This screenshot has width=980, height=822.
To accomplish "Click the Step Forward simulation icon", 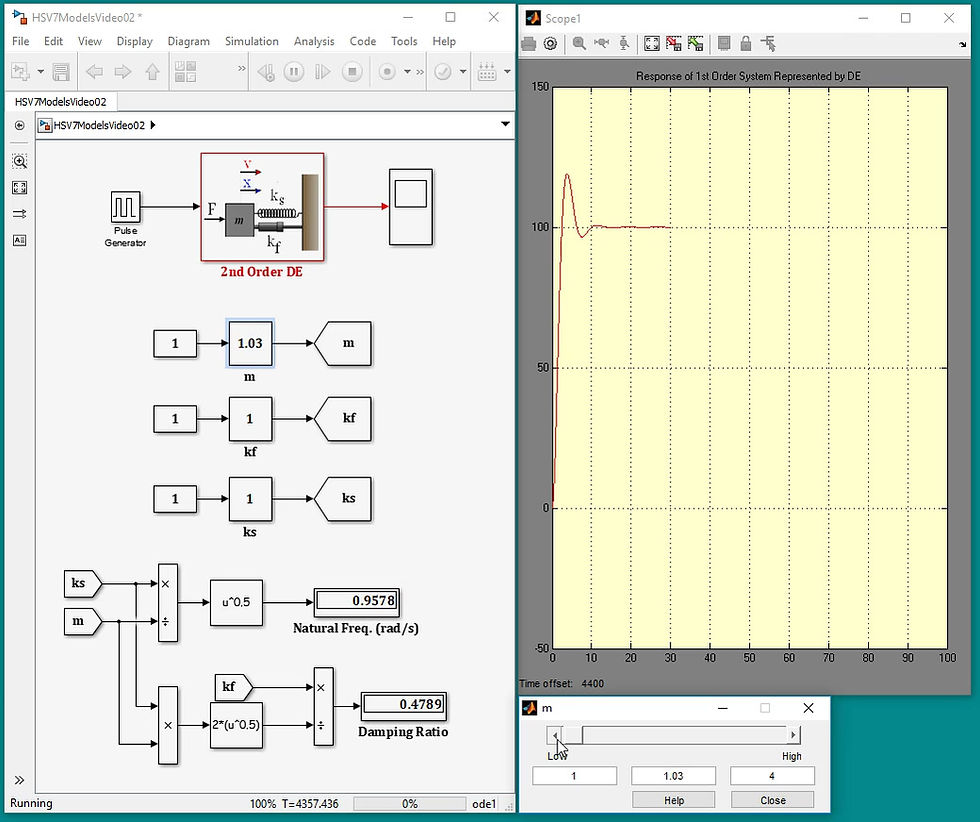I will point(322,72).
